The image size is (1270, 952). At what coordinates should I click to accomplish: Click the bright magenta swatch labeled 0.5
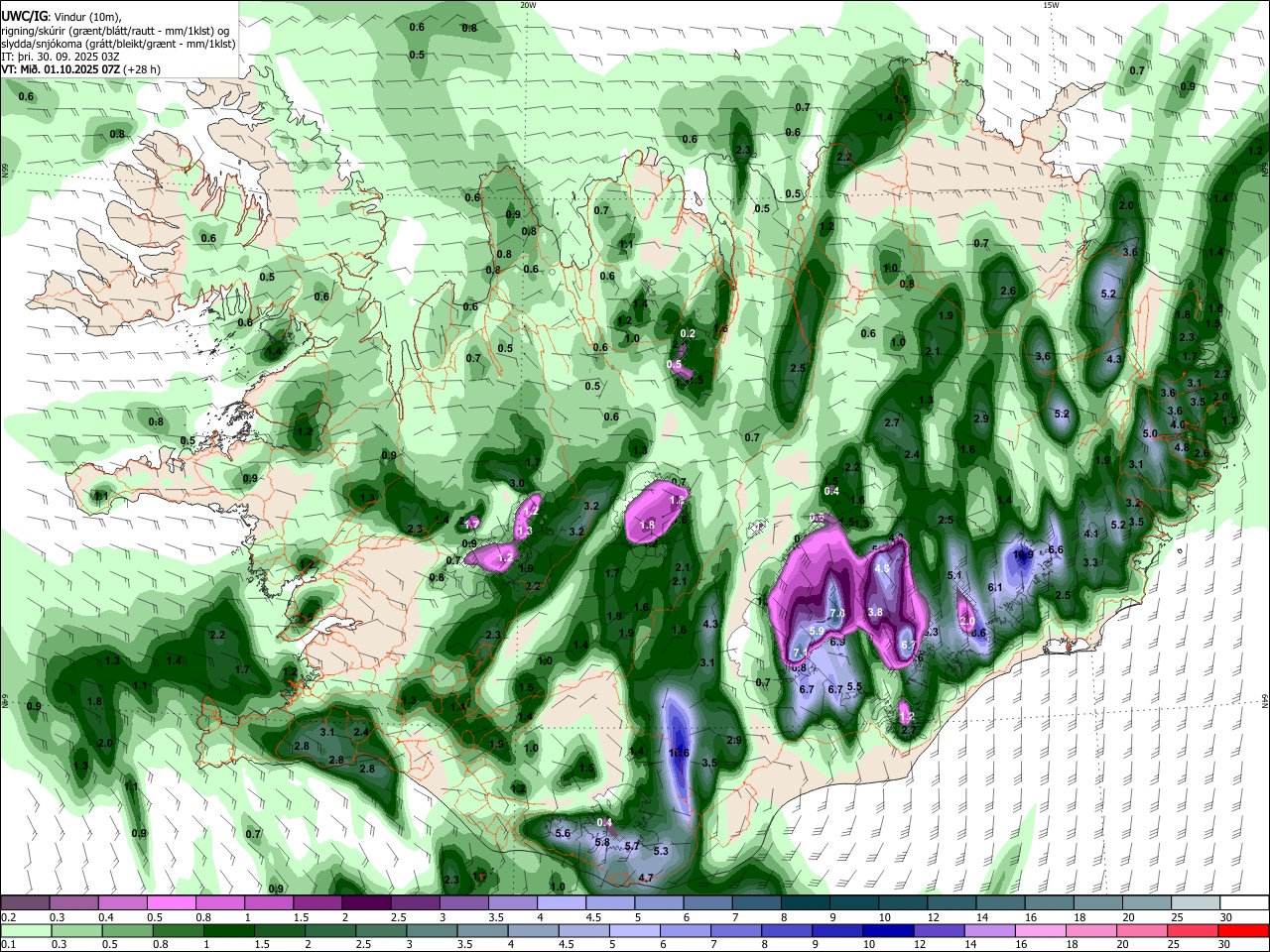[171, 902]
